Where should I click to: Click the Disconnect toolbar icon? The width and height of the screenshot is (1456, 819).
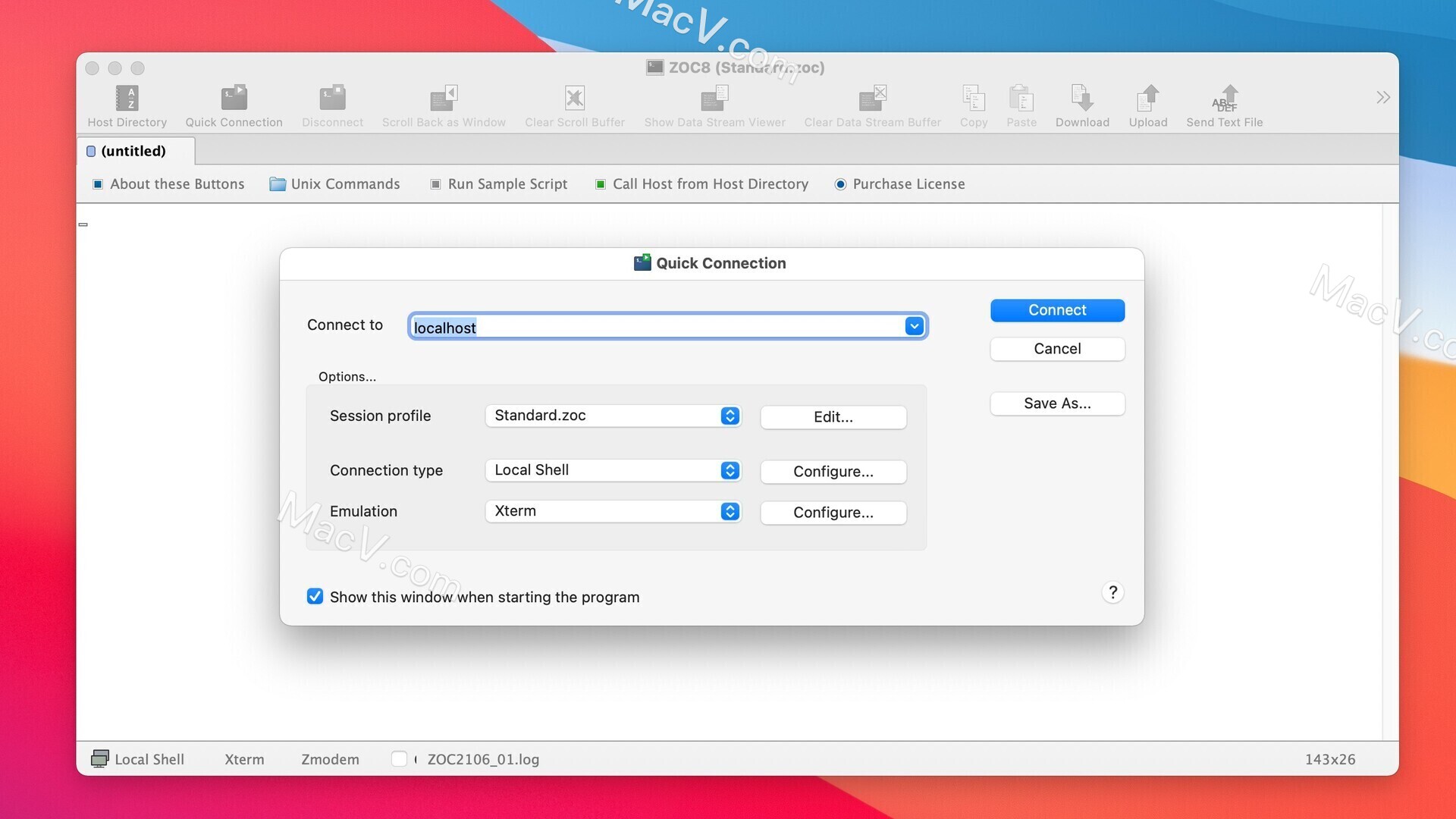coord(332,98)
